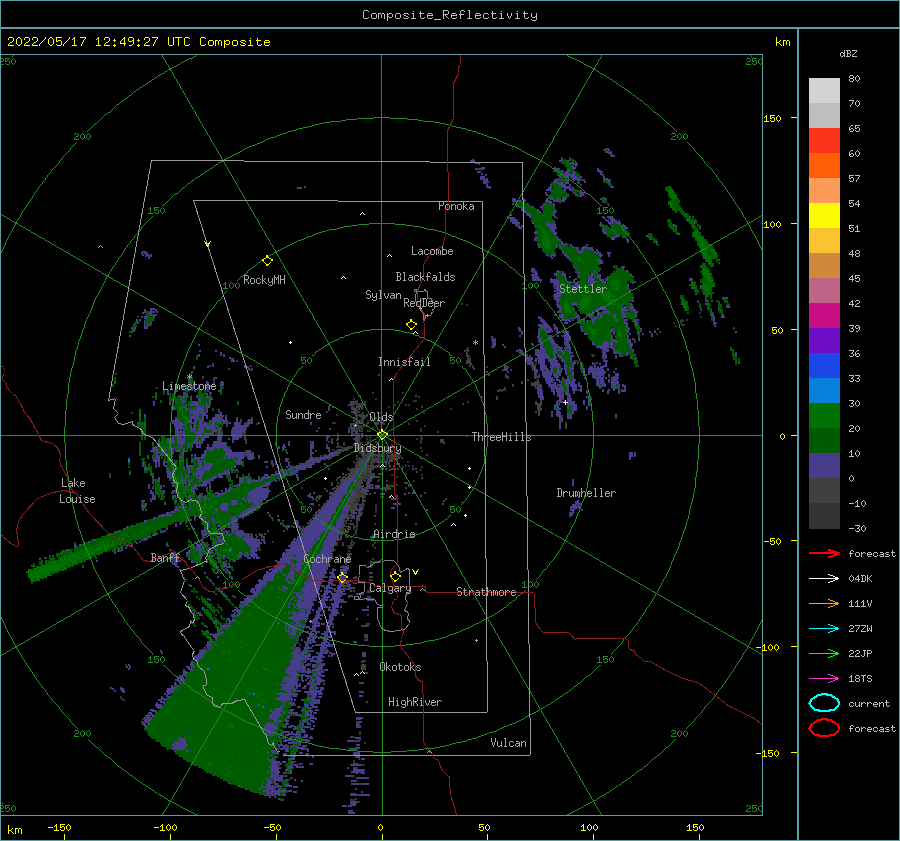
Task: Click the yellow radar site diamond at Olds
Action: tap(382, 435)
